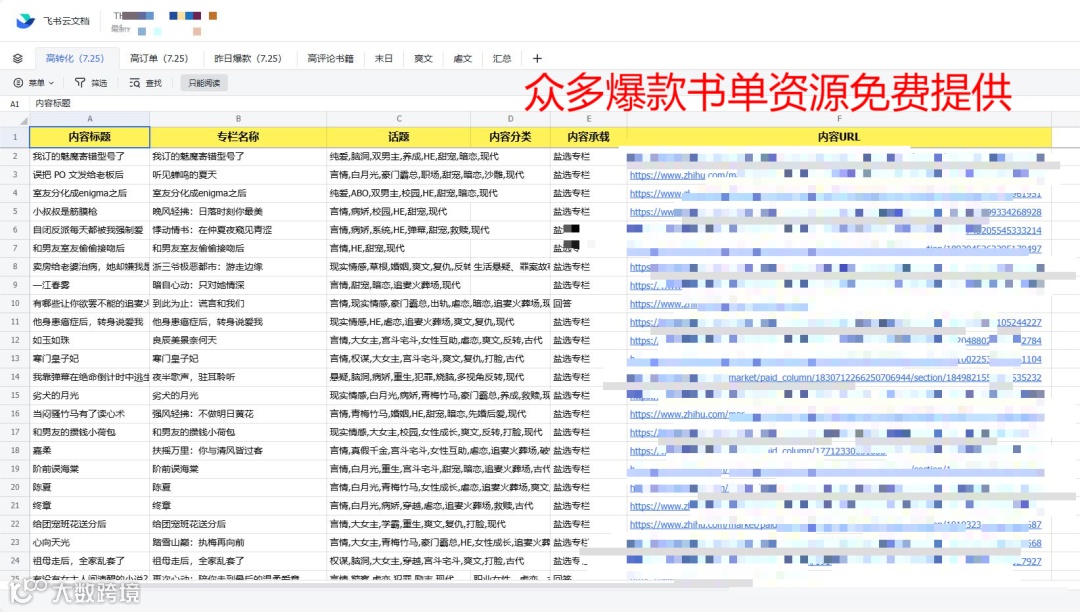Select cell 强风轻拂：不做明日黄花

pos(238,414)
